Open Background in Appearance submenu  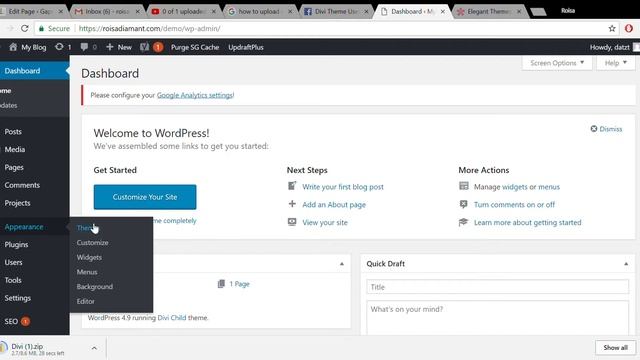click(95, 287)
